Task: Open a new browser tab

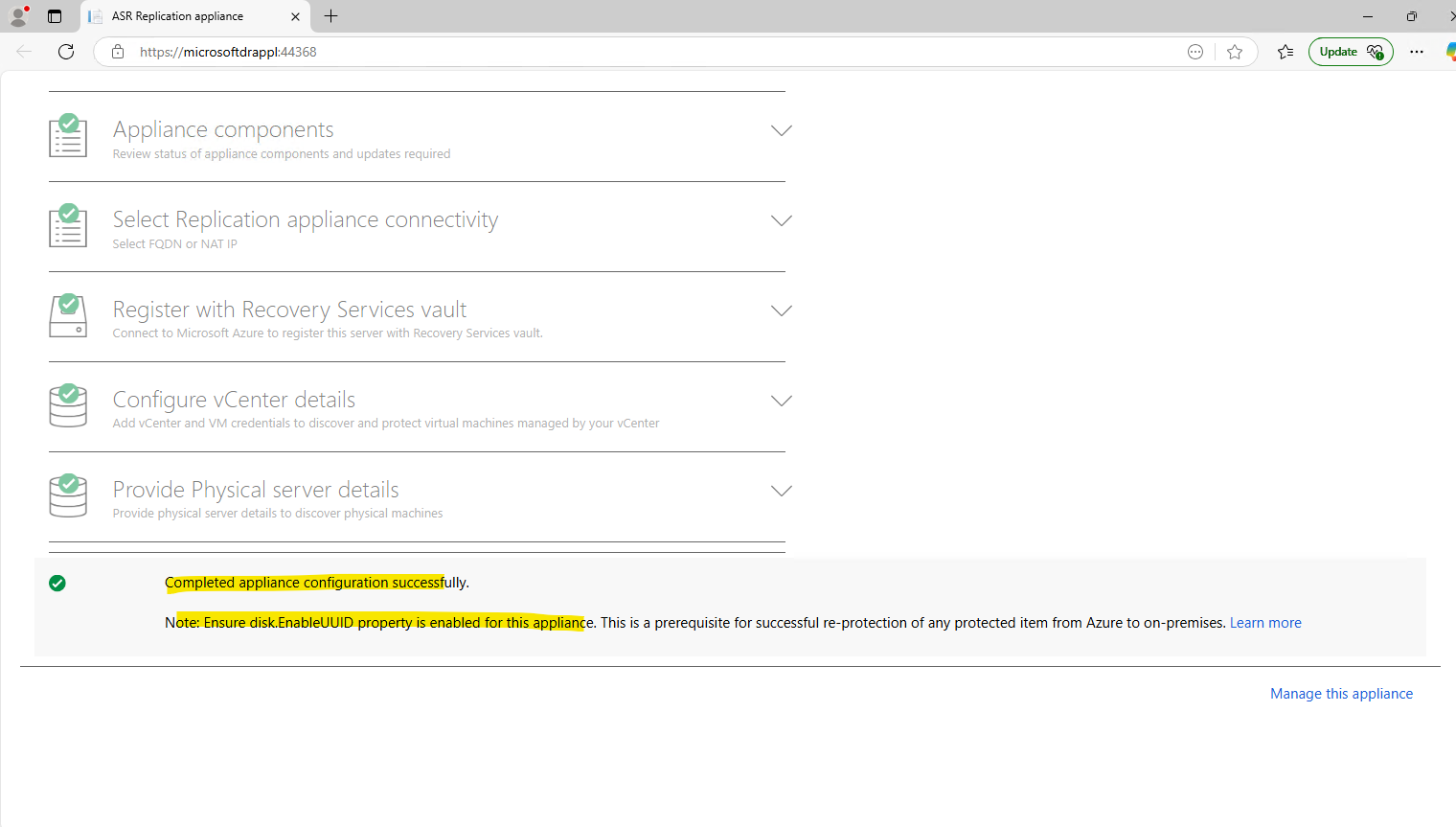Action: [331, 16]
